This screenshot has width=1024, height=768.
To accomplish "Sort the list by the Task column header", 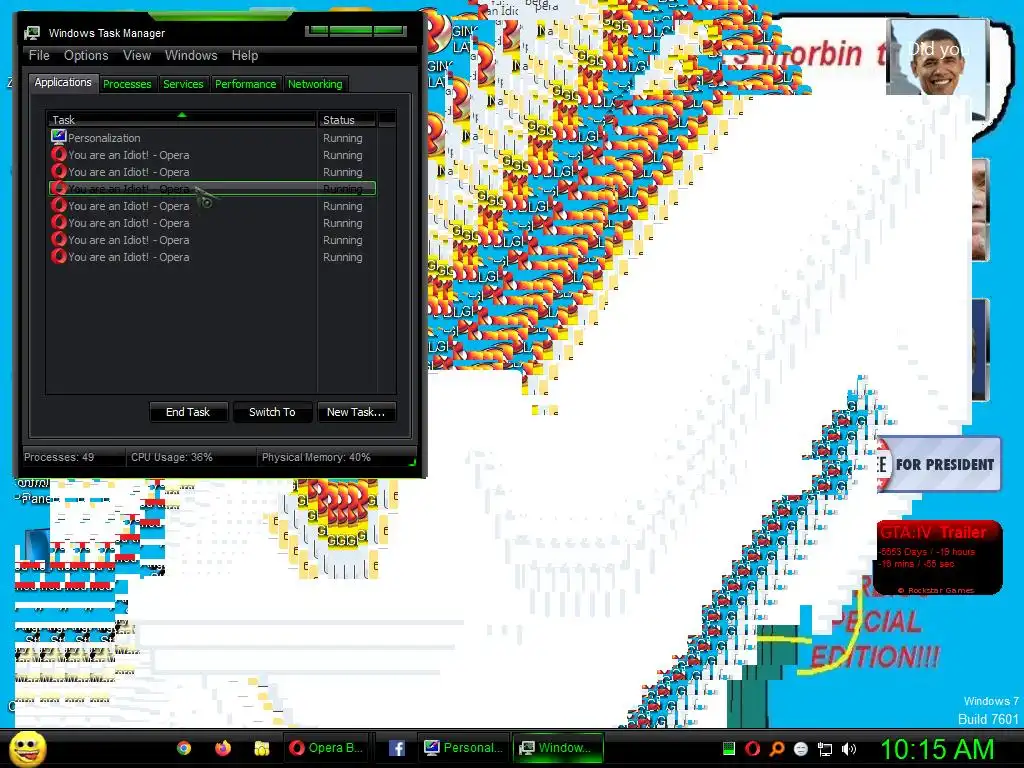I will click(x=181, y=120).
